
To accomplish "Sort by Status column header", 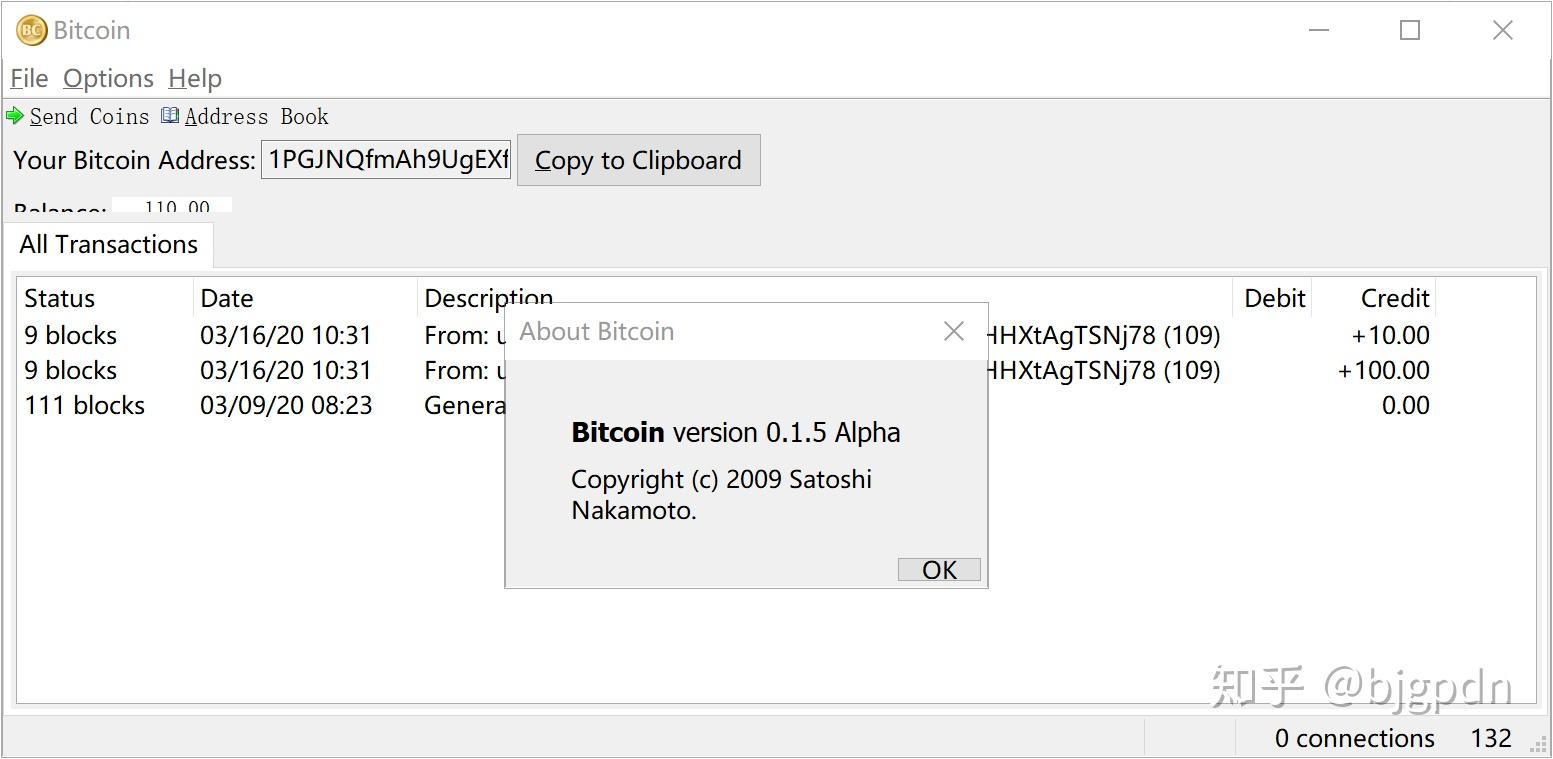I will click(x=60, y=298).
